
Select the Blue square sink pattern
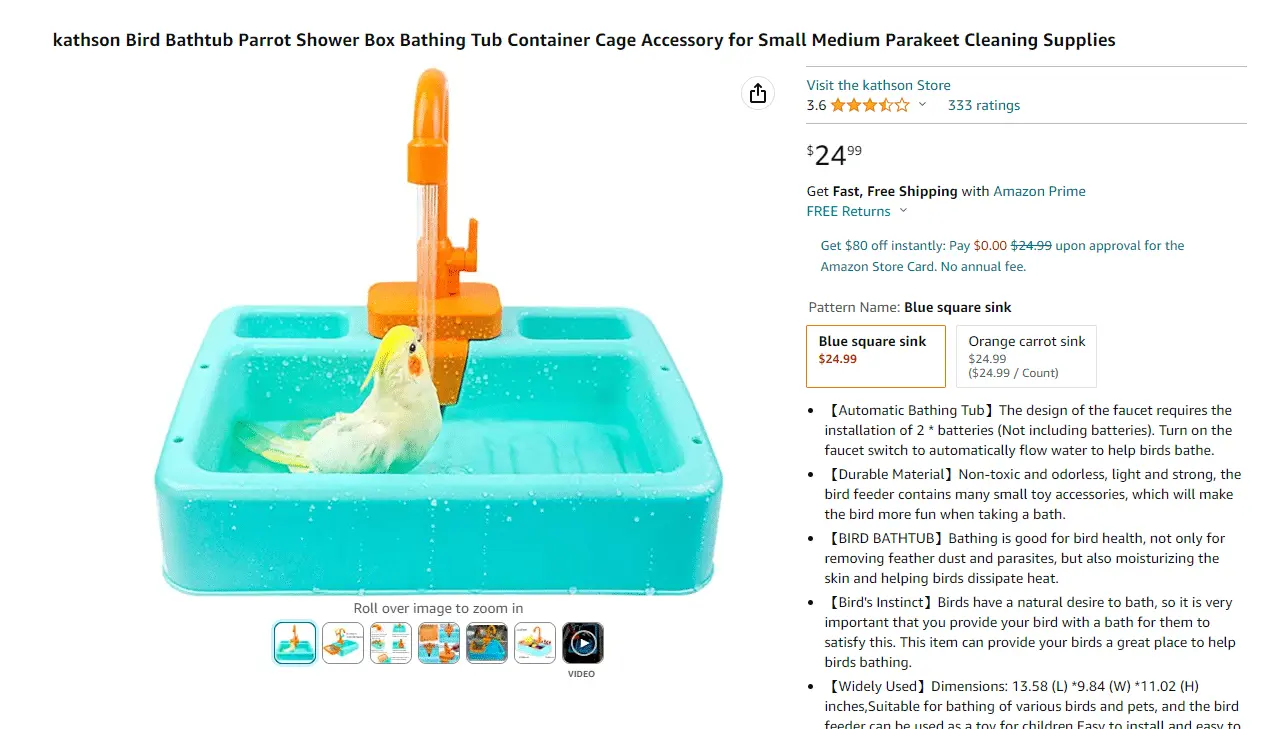[x=875, y=356]
